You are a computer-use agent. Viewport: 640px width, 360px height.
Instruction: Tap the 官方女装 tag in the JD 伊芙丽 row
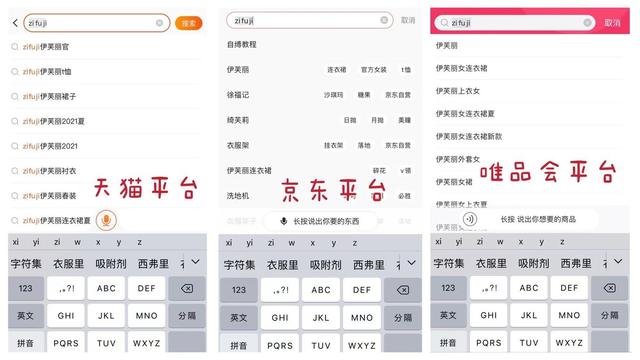pyautogui.click(x=373, y=70)
